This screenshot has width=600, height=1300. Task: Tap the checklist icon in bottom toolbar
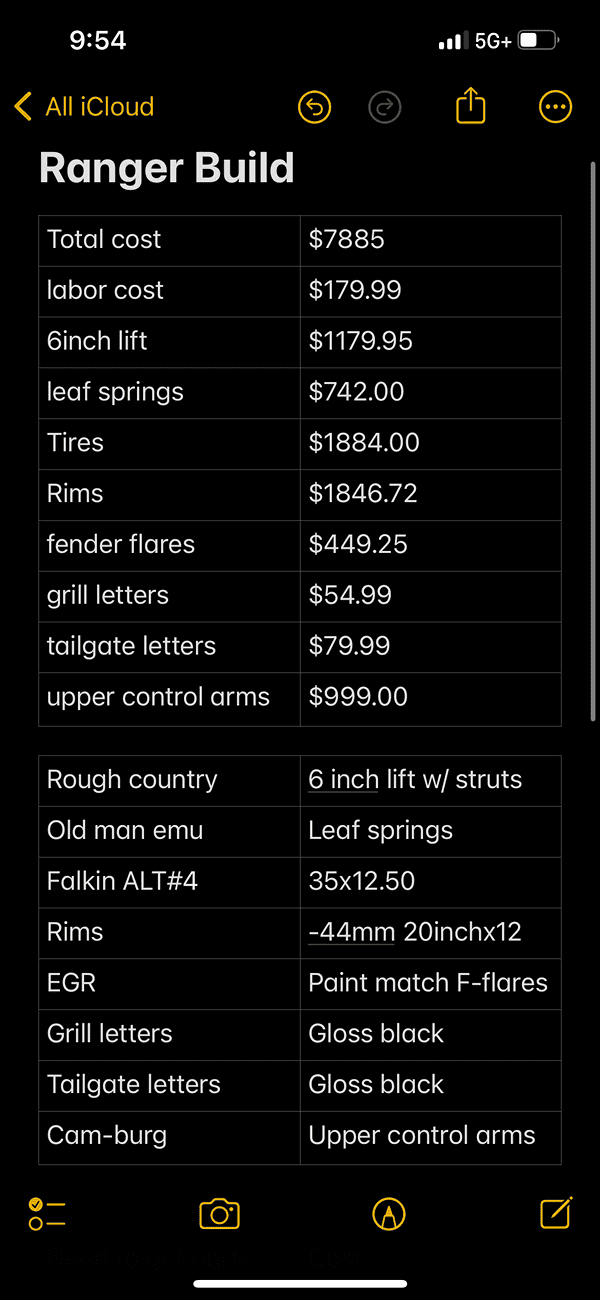point(46,1213)
